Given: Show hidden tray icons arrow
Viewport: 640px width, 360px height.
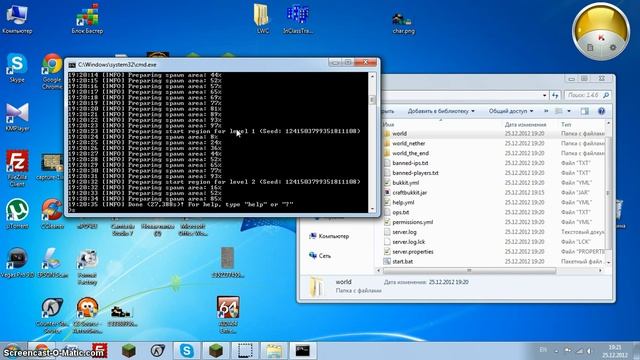Looking at the screenshot, I should [x=556, y=350].
